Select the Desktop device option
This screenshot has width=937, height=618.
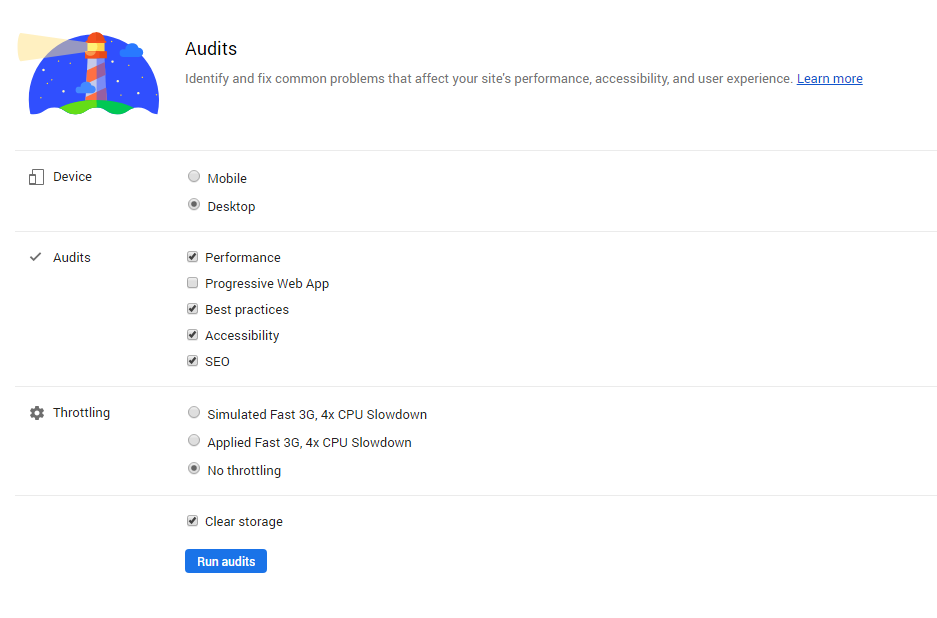click(x=194, y=205)
